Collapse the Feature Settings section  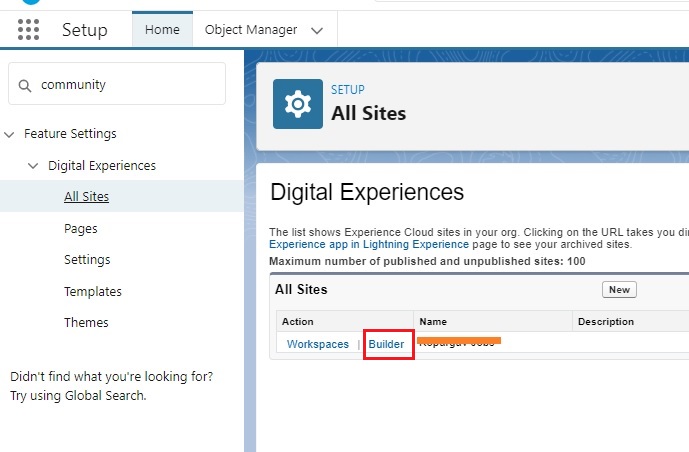(9, 134)
